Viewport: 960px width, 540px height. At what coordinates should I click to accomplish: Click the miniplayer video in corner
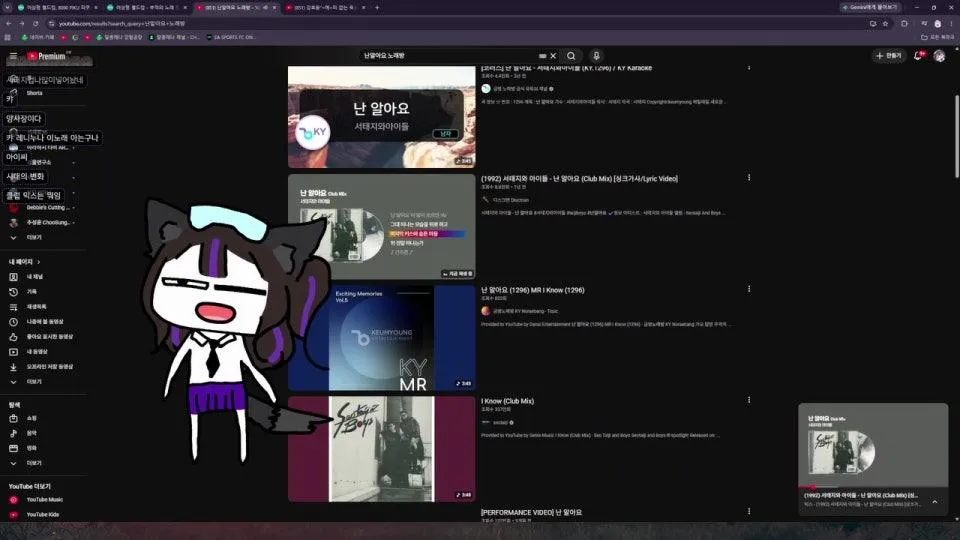[x=873, y=445]
